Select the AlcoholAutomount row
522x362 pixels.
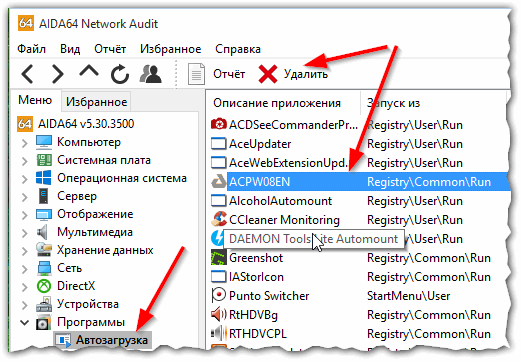359,201
